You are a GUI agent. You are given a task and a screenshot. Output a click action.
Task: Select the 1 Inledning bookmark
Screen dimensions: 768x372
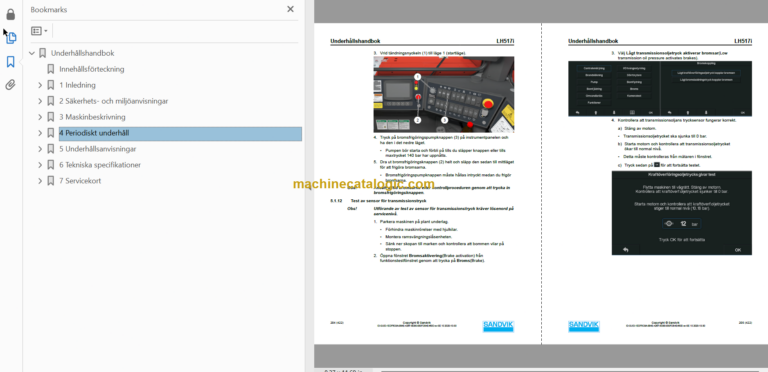[x=77, y=85]
